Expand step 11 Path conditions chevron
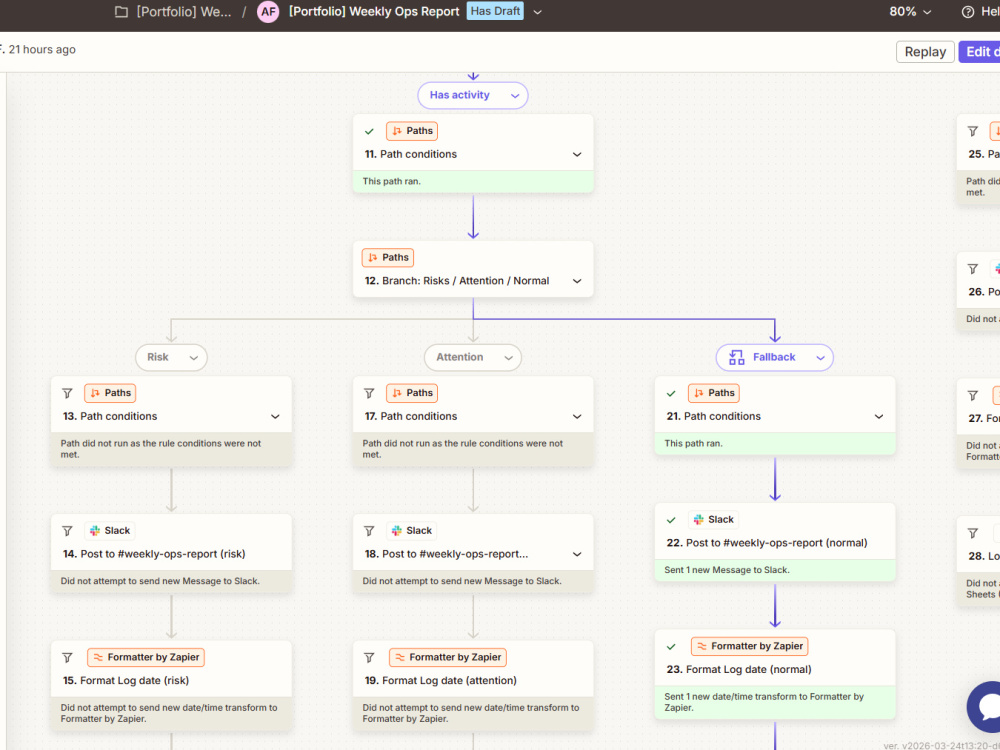1000x750 pixels. [x=577, y=154]
